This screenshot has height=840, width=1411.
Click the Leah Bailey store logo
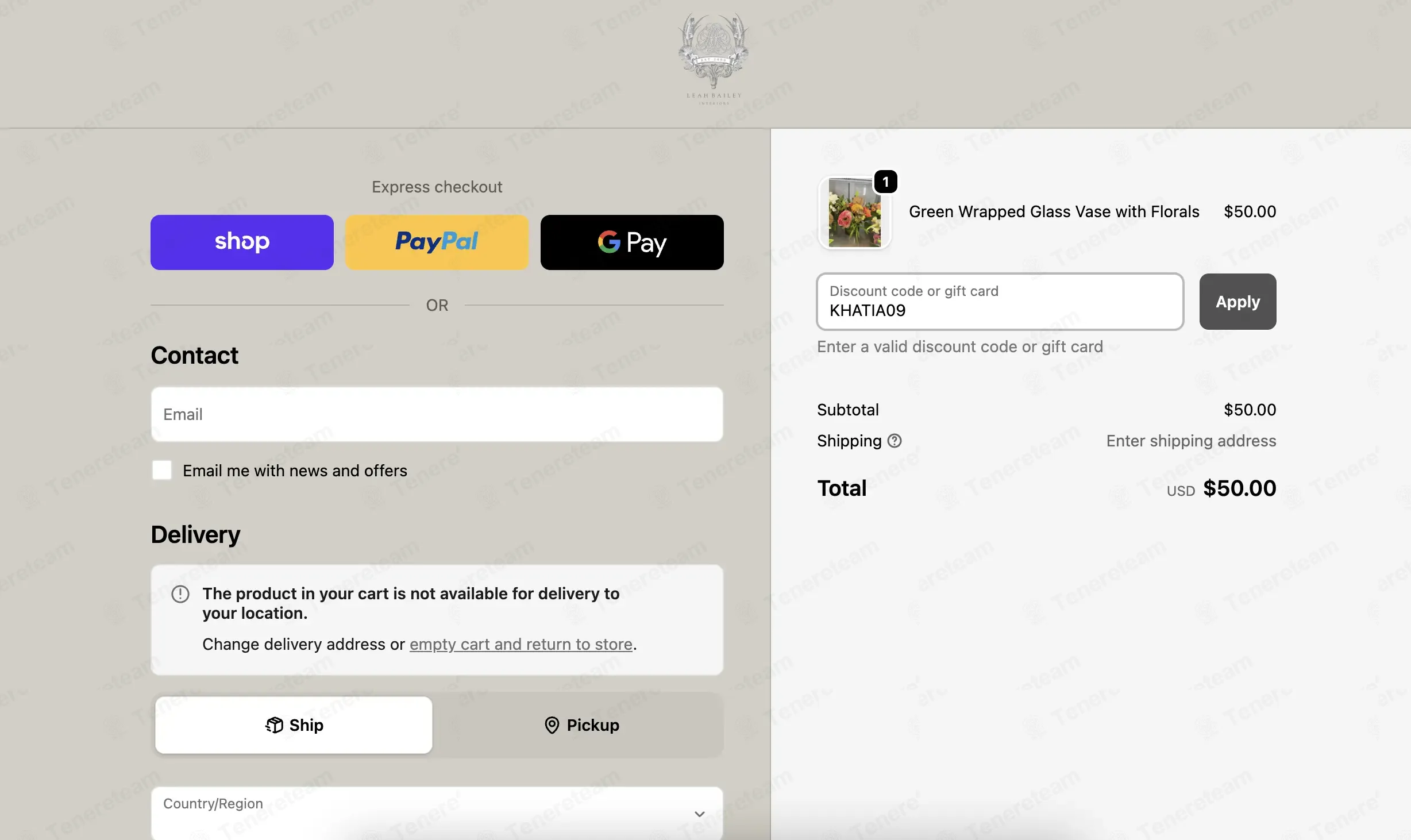point(714,59)
